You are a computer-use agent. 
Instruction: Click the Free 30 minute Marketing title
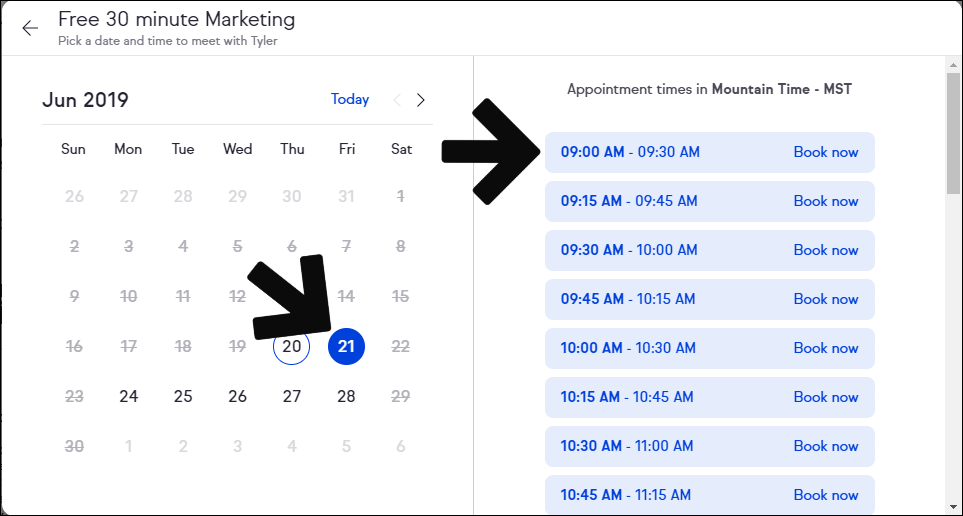(x=177, y=20)
